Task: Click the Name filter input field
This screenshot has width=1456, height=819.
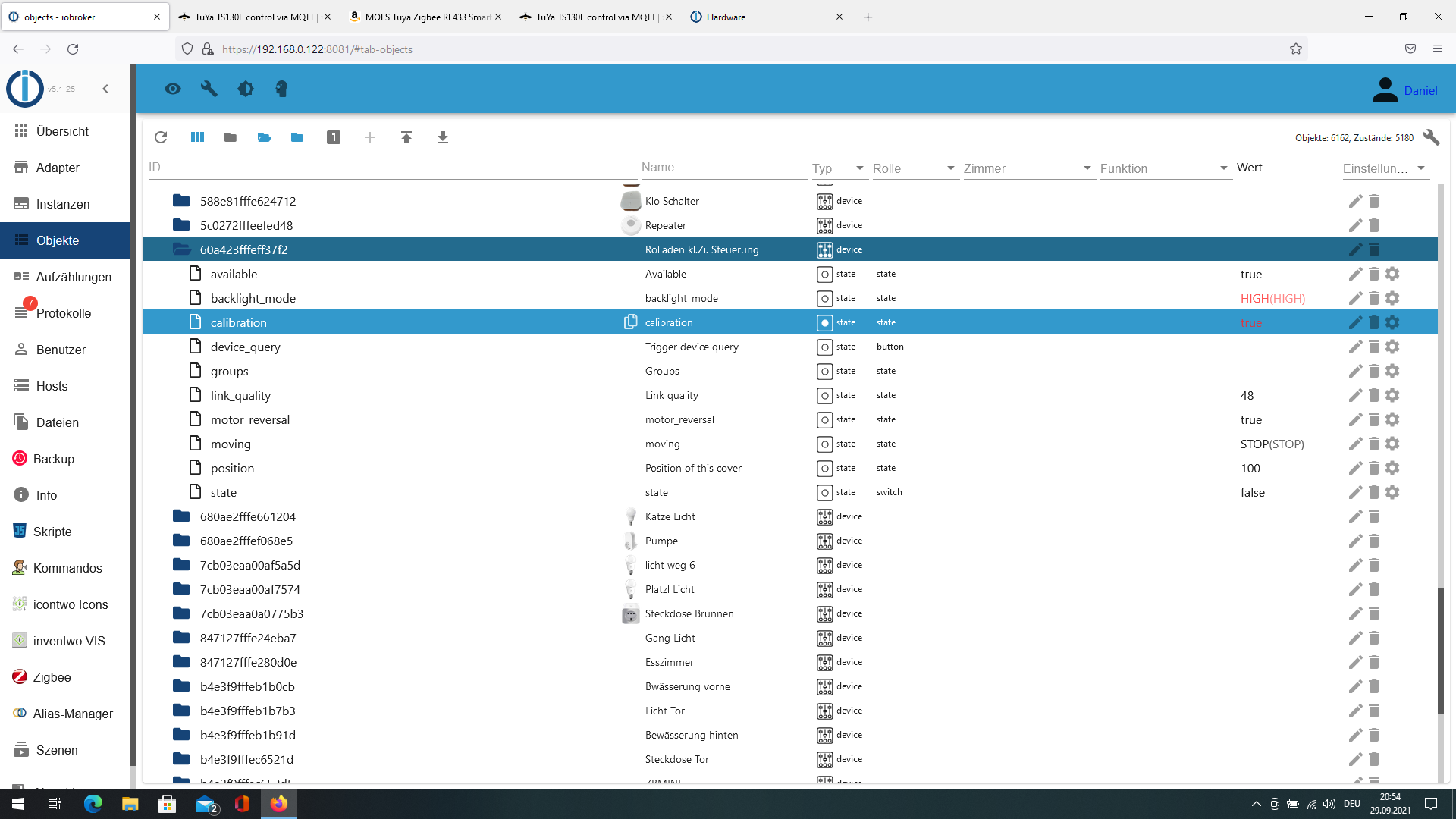Action: click(724, 168)
